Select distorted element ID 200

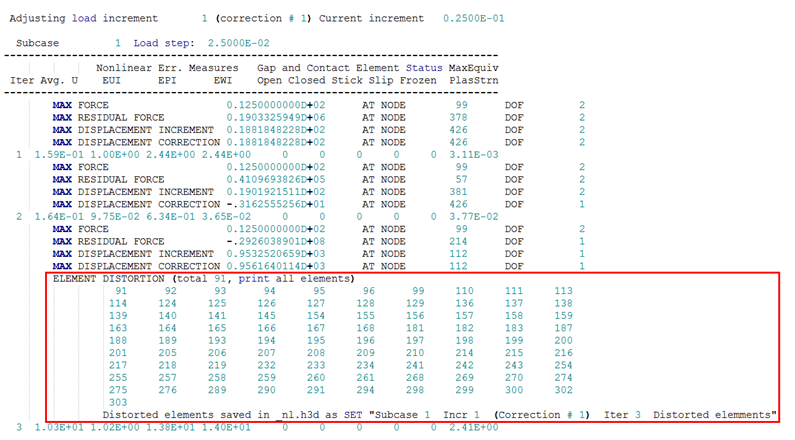pos(563,341)
